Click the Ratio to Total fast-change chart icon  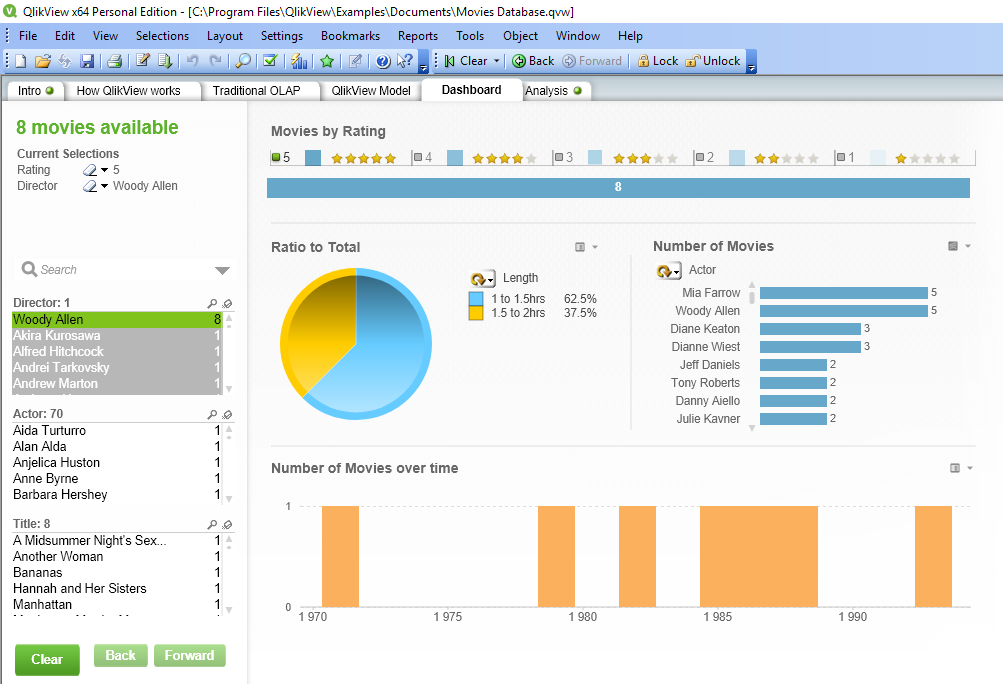tap(580, 247)
